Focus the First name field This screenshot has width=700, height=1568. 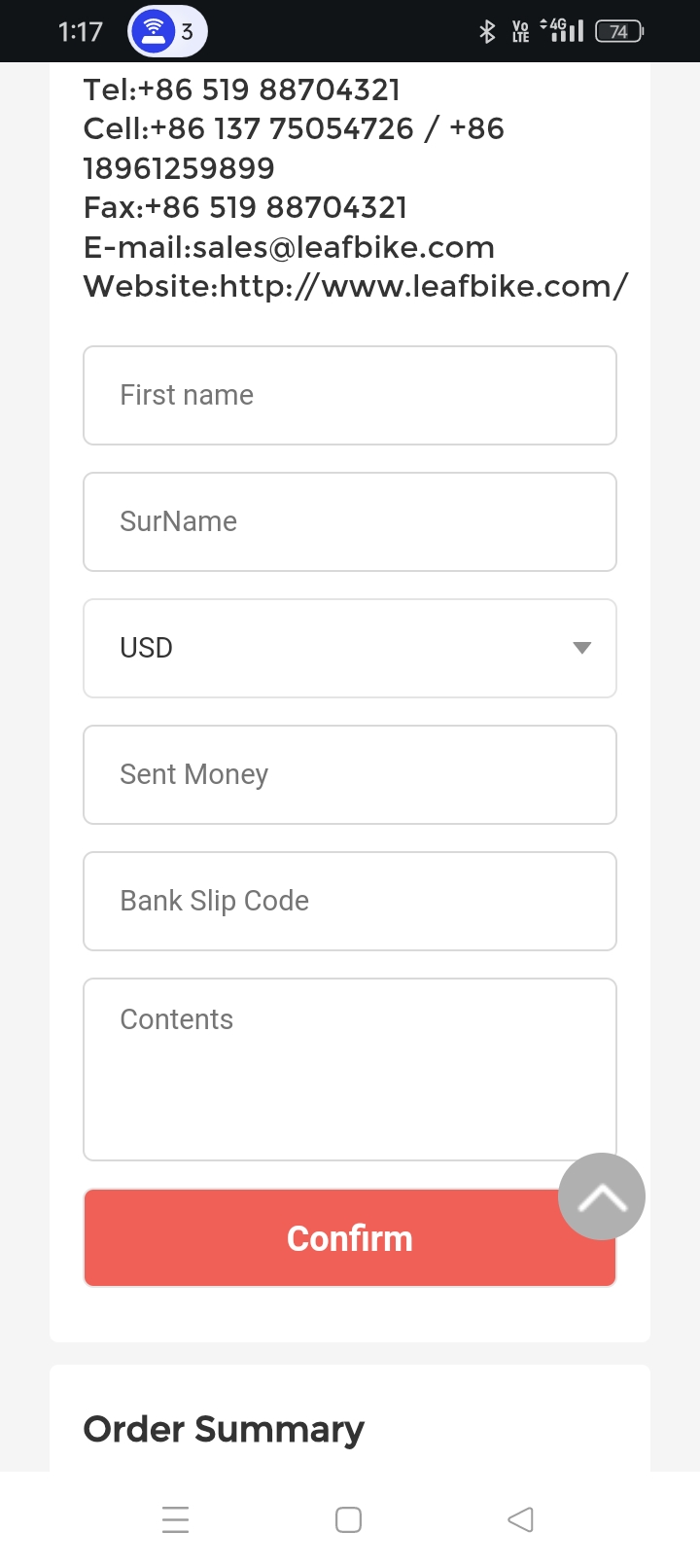(x=350, y=396)
